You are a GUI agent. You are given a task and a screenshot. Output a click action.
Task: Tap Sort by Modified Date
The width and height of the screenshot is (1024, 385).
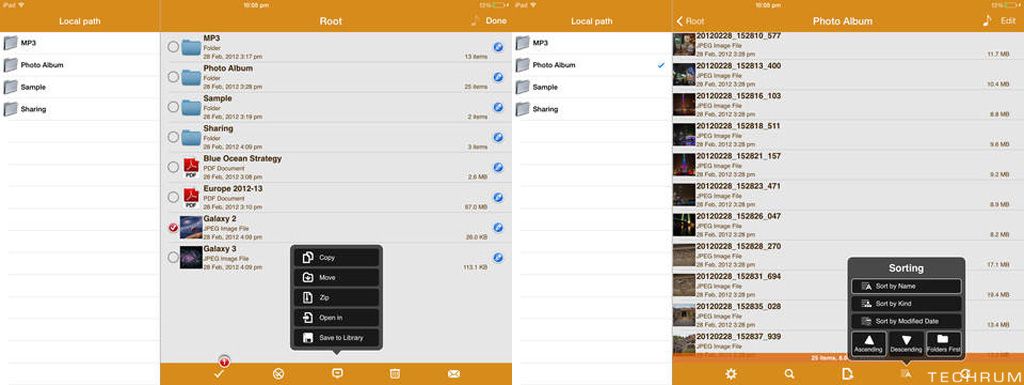tap(906, 321)
